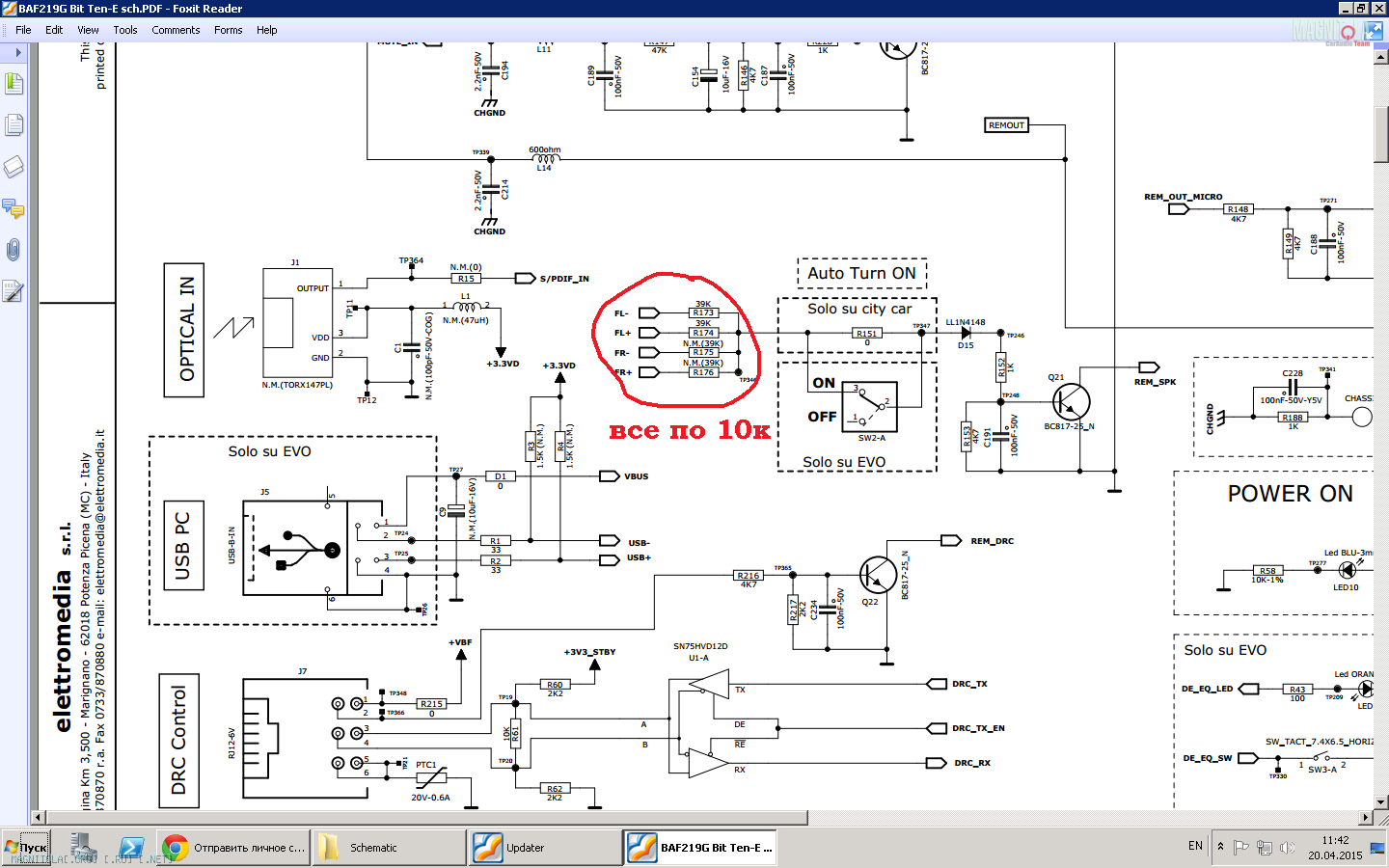Toggle full screen mode with the blue arrows icon

(1373, 31)
